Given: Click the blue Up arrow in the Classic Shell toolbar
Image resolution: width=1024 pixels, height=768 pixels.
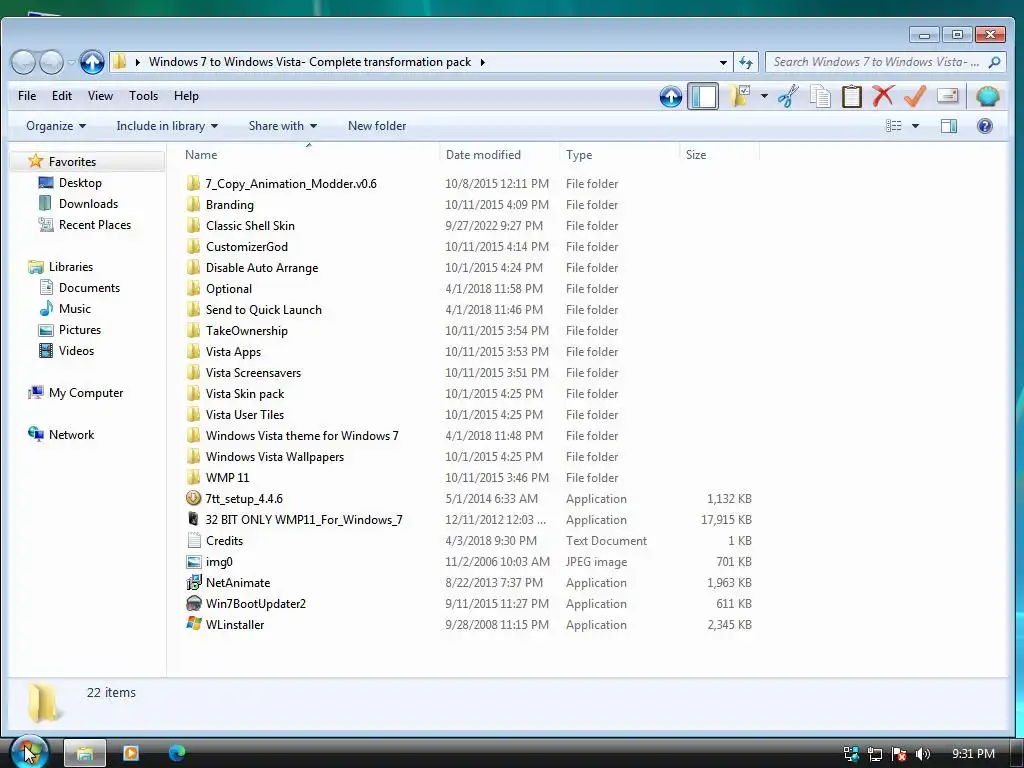Looking at the screenshot, I should [671, 97].
